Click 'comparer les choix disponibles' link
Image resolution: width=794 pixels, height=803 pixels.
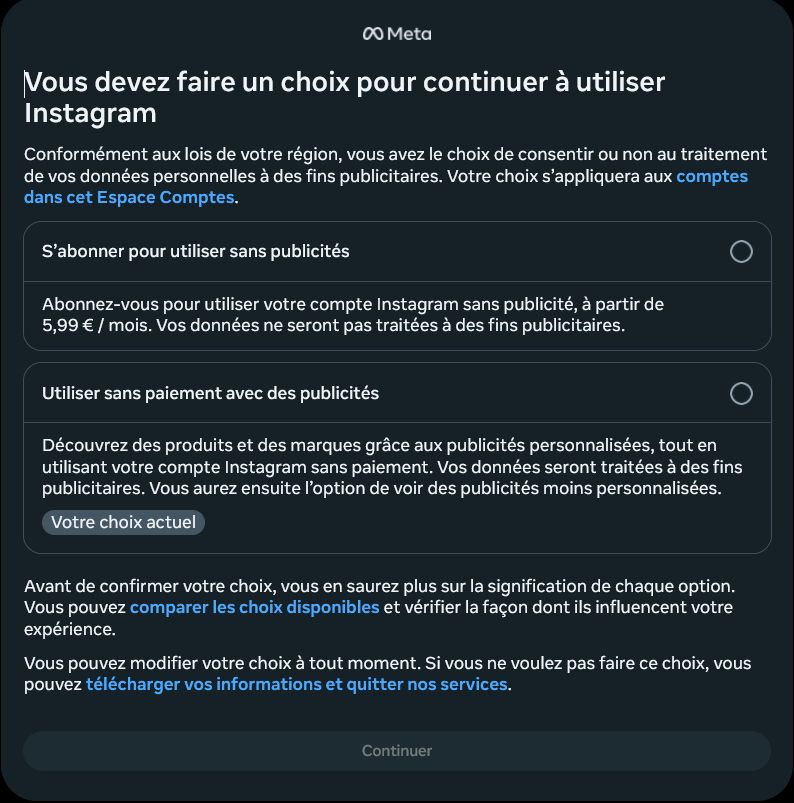click(255, 606)
